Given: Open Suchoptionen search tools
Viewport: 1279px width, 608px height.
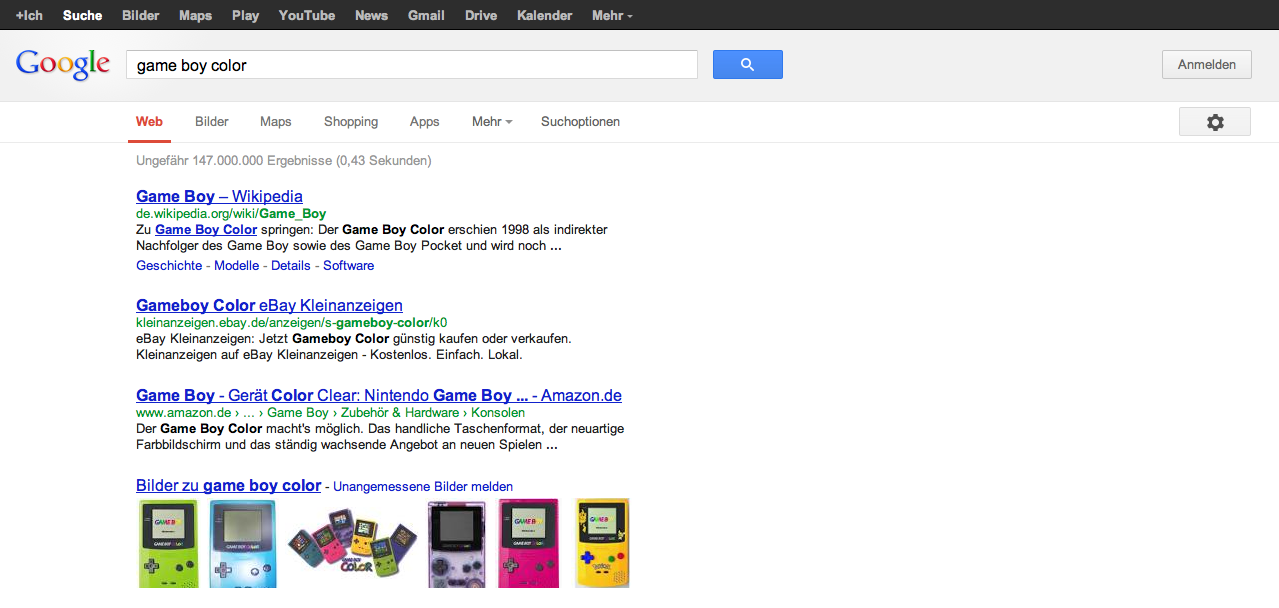Looking at the screenshot, I should click(580, 122).
